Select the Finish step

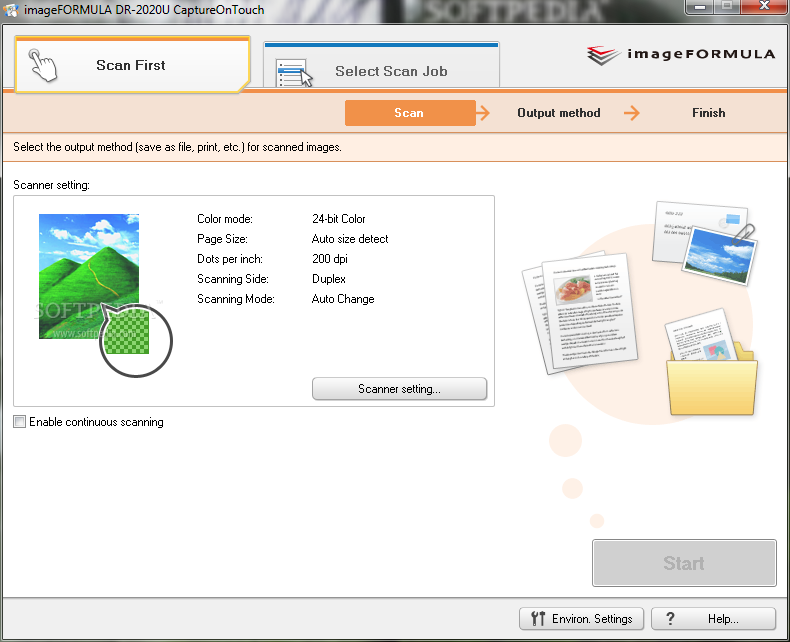[x=708, y=113]
